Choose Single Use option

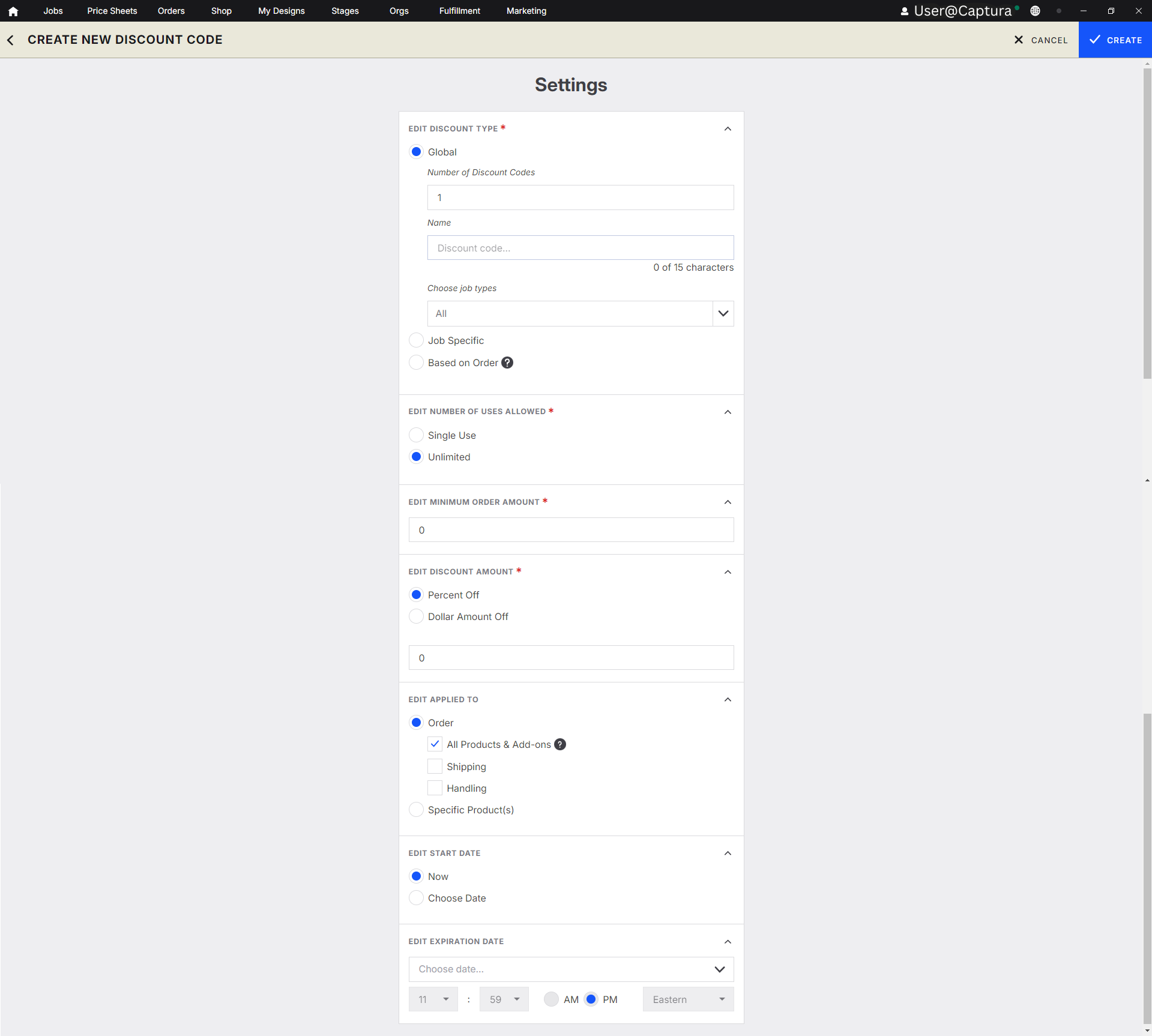click(x=416, y=435)
